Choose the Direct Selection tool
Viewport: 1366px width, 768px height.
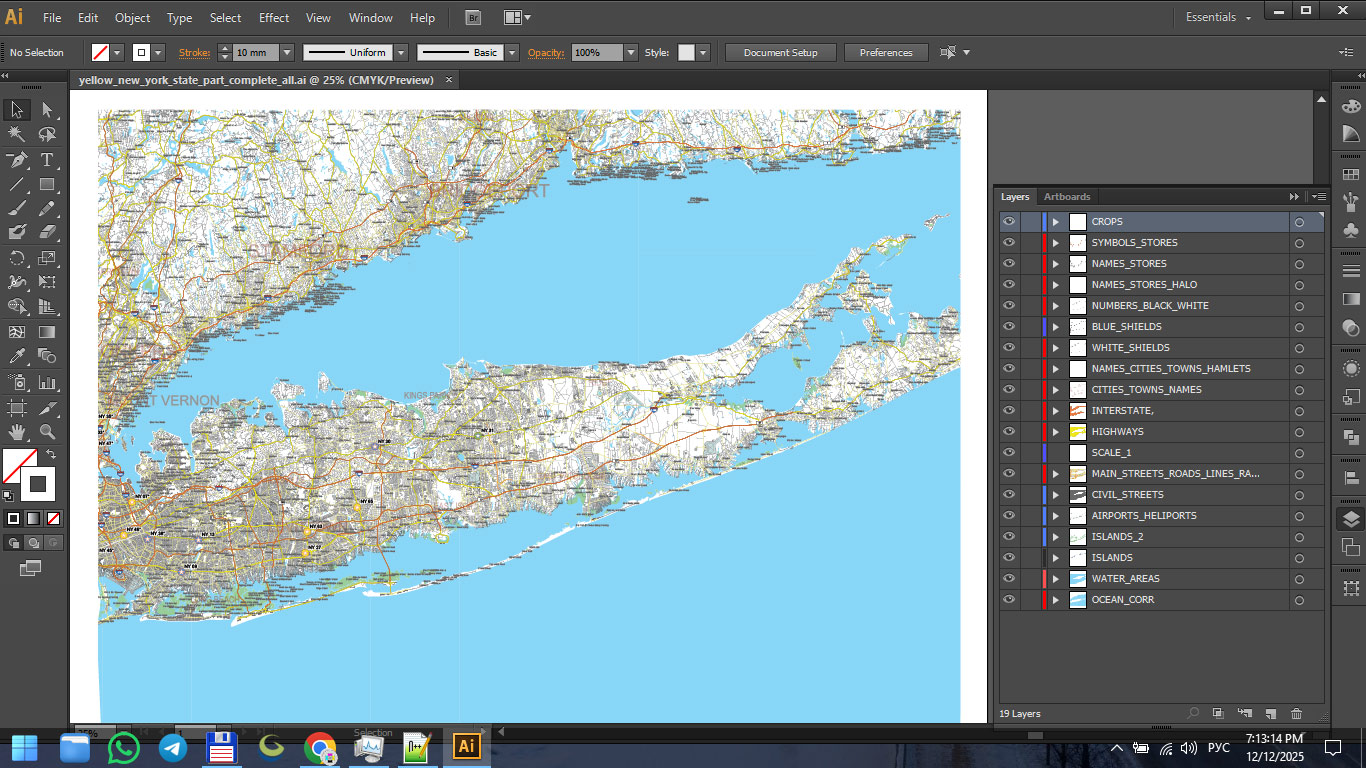pyautogui.click(x=47, y=110)
